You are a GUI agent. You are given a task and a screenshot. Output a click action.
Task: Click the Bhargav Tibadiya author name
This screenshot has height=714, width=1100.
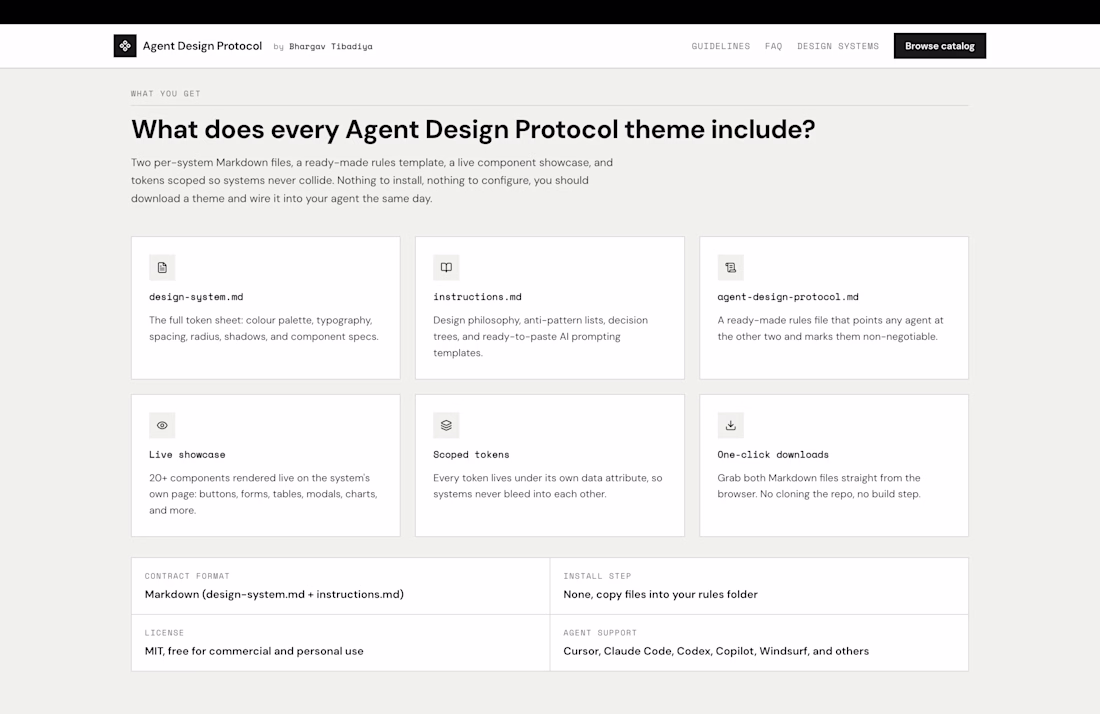[330, 47]
